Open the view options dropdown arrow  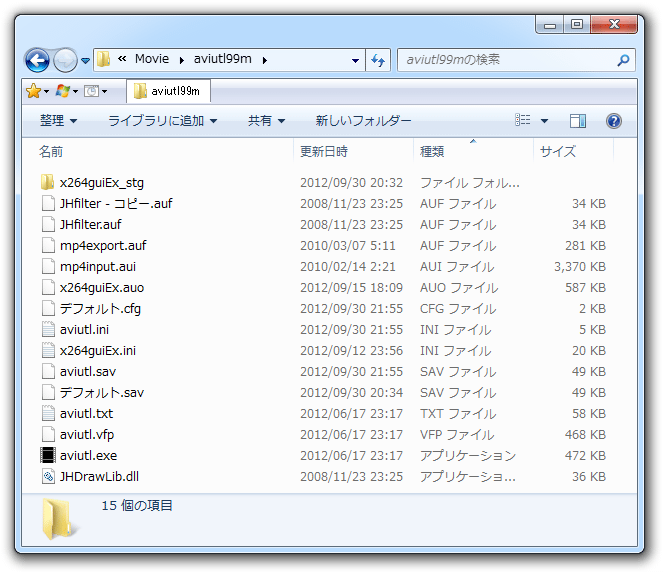coord(544,121)
